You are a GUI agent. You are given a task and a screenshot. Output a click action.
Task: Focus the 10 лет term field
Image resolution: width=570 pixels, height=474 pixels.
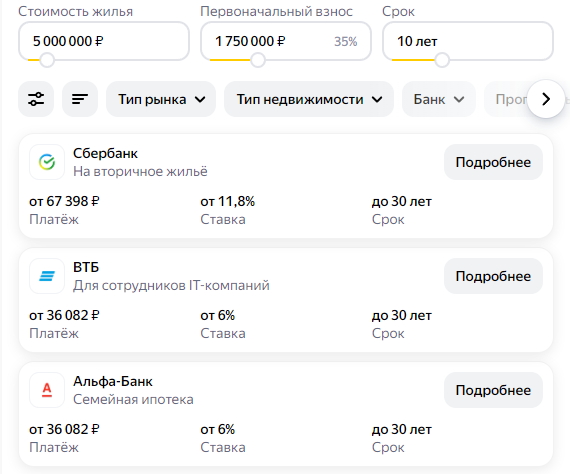point(468,41)
